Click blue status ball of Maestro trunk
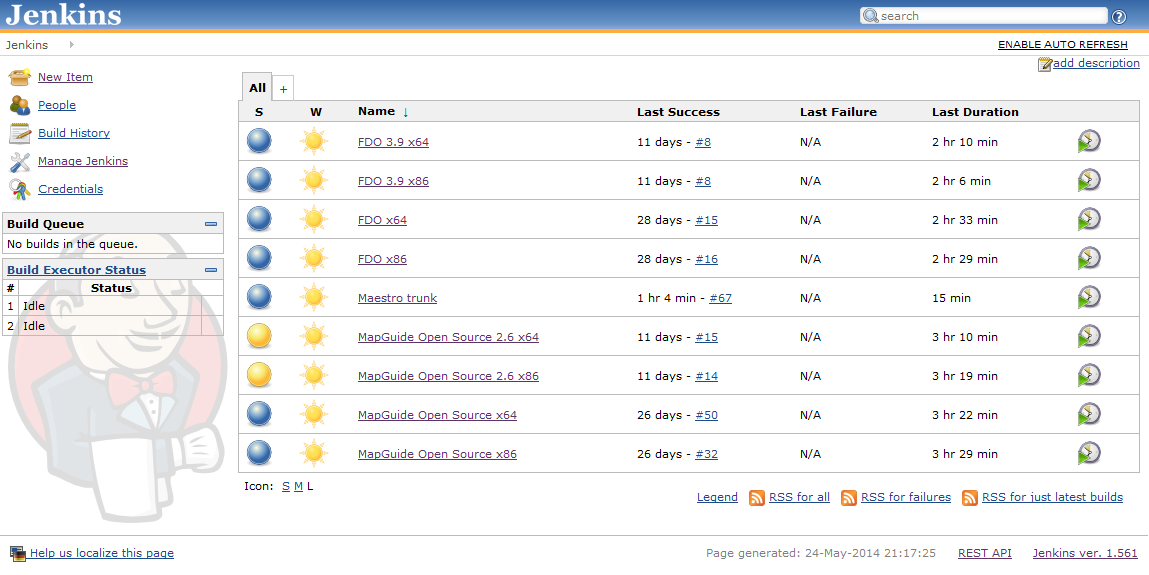This screenshot has width=1149, height=575. click(259, 297)
